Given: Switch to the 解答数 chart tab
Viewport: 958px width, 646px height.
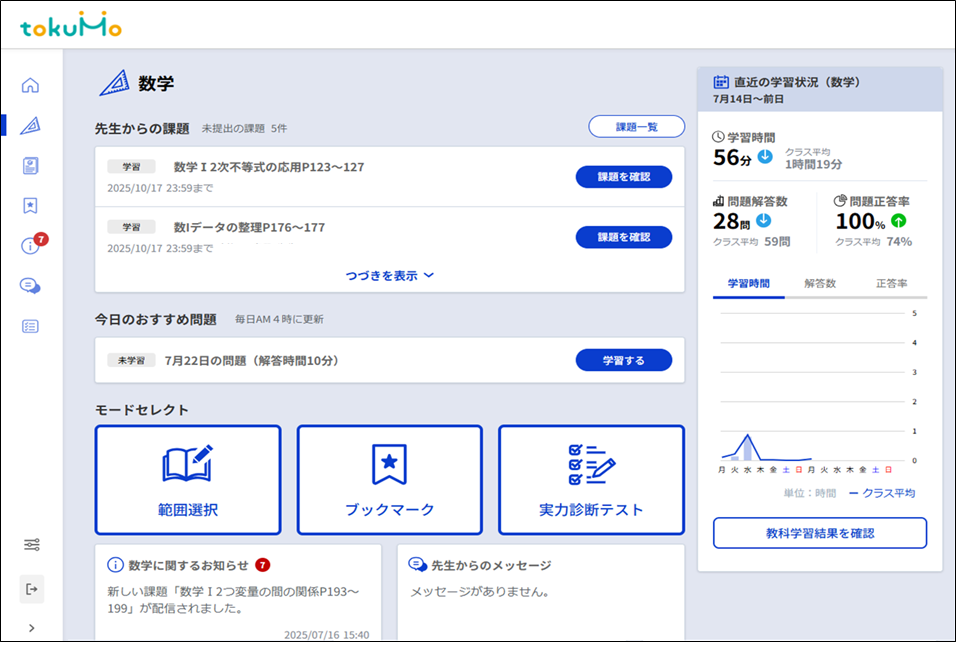Looking at the screenshot, I should point(820,284).
